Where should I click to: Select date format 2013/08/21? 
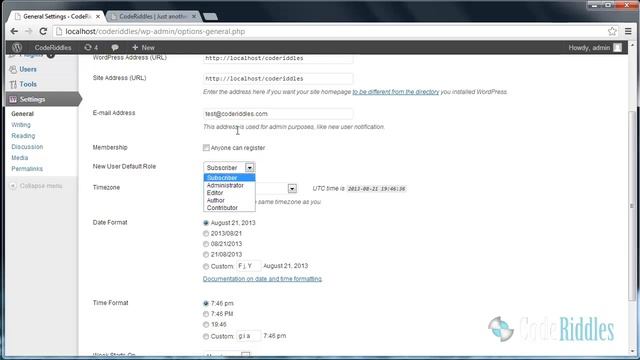pyautogui.click(x=206, y=233)
